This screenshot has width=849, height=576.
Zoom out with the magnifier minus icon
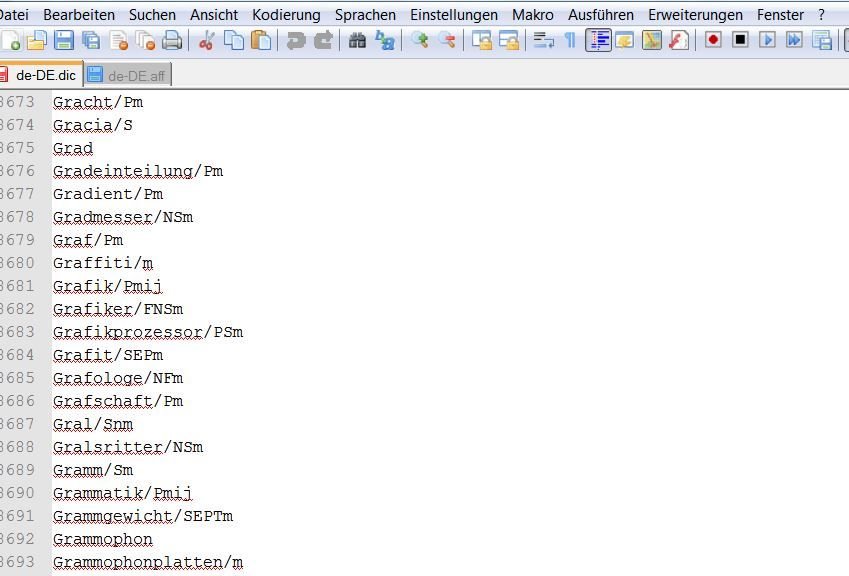pos(447,41)
